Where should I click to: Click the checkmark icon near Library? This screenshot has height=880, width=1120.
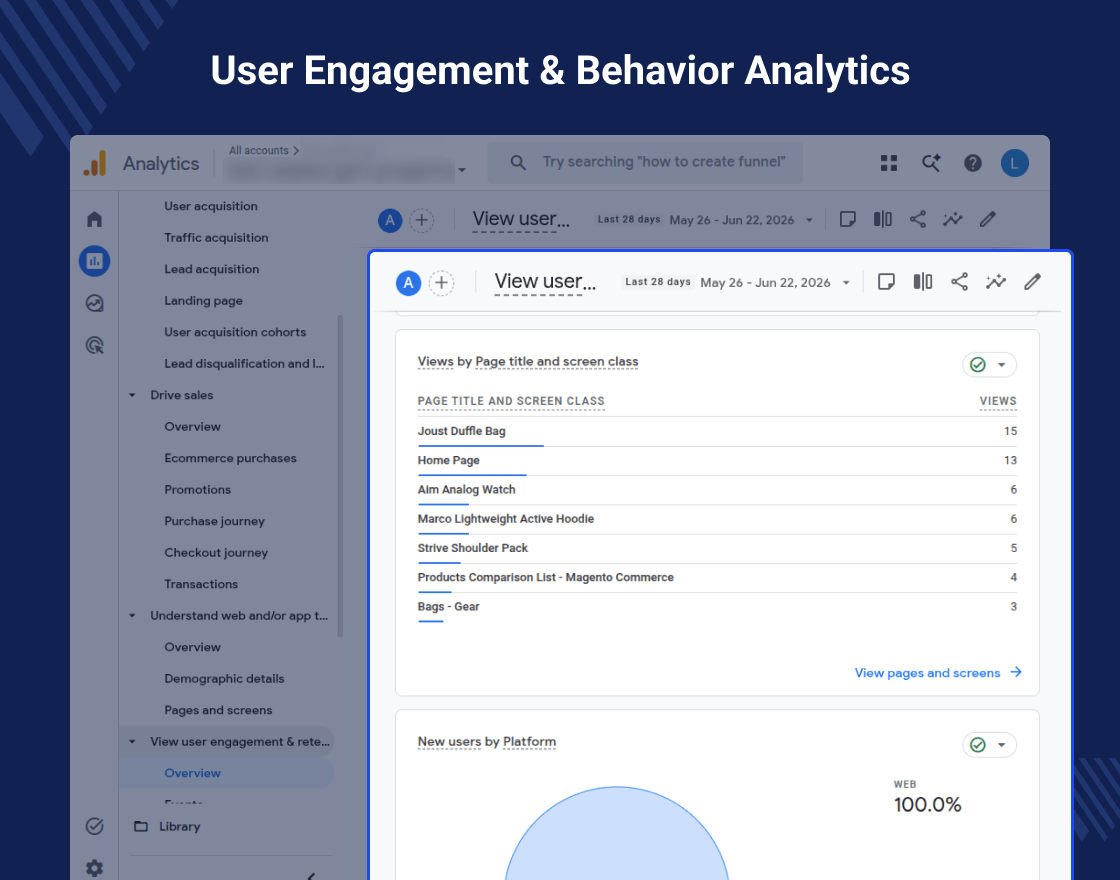94,826
